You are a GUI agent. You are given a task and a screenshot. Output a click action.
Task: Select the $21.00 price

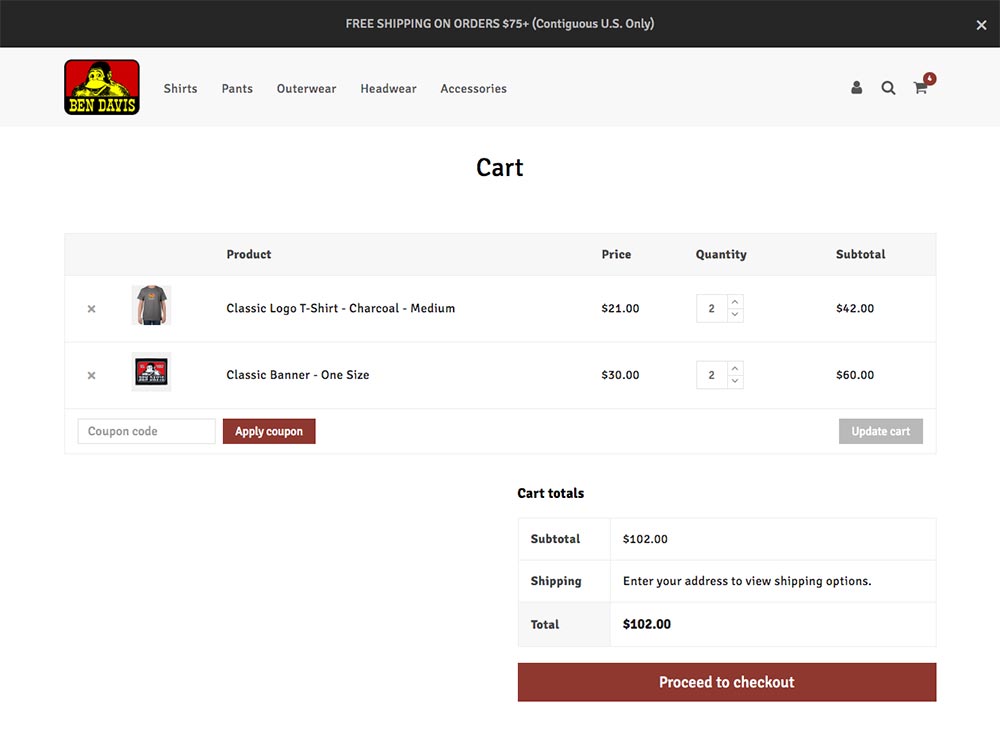620,309
